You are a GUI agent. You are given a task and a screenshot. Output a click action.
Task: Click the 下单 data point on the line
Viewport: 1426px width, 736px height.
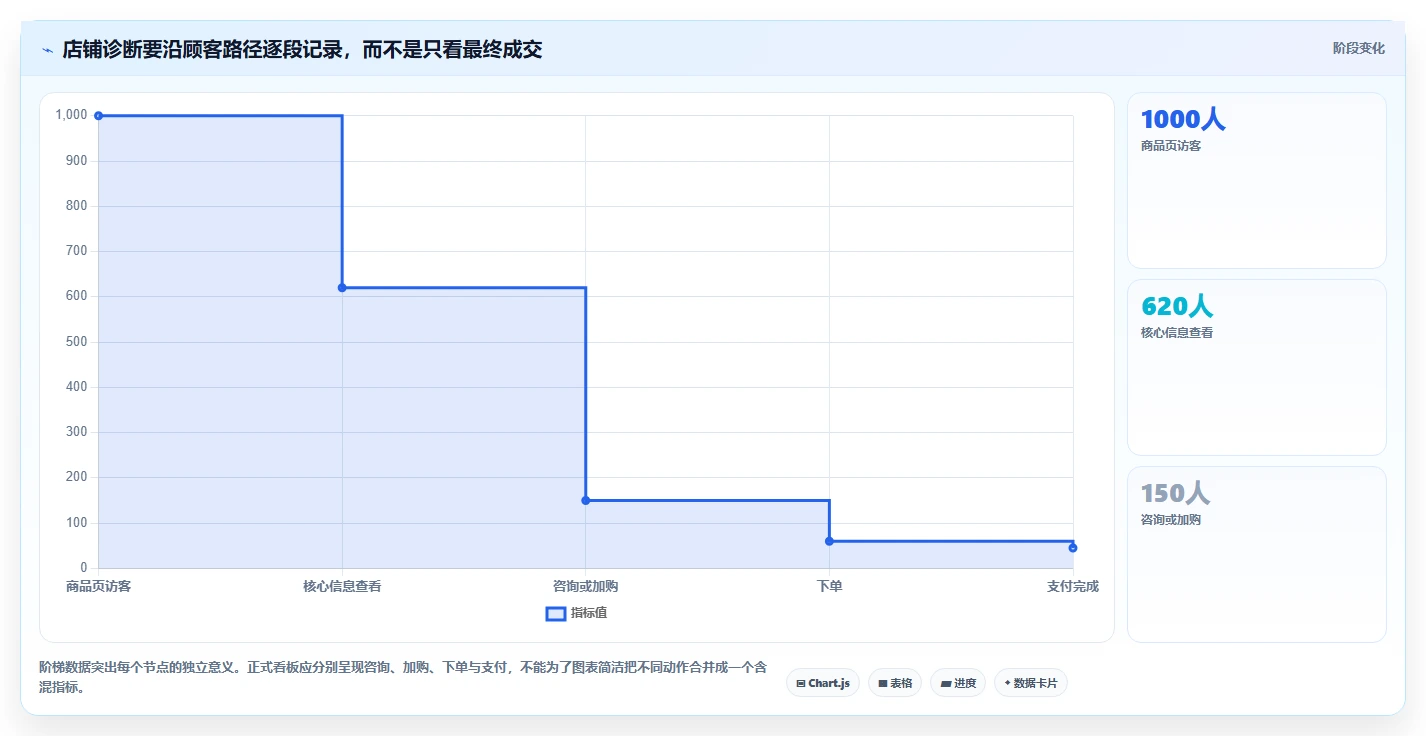pyautogui.click(x=829, y=541)
